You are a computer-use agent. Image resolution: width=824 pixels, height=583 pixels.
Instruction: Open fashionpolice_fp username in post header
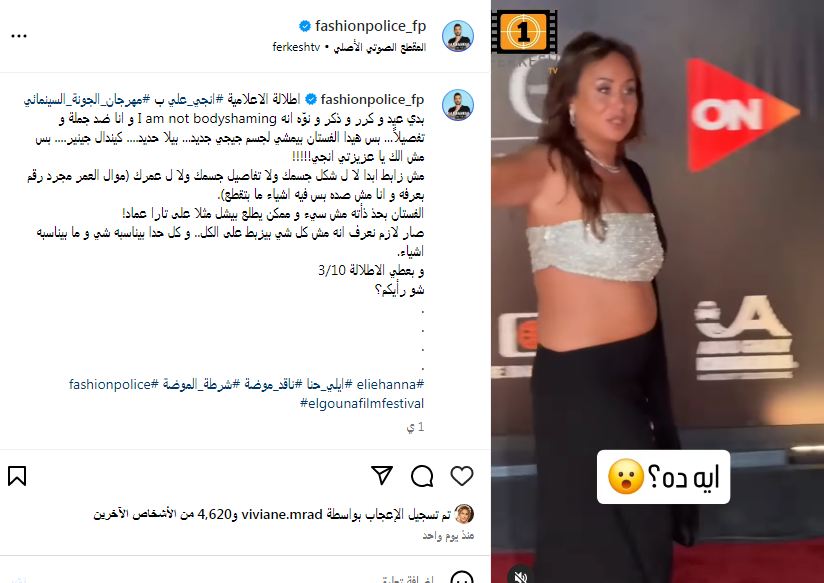click(x=370, y=26)
